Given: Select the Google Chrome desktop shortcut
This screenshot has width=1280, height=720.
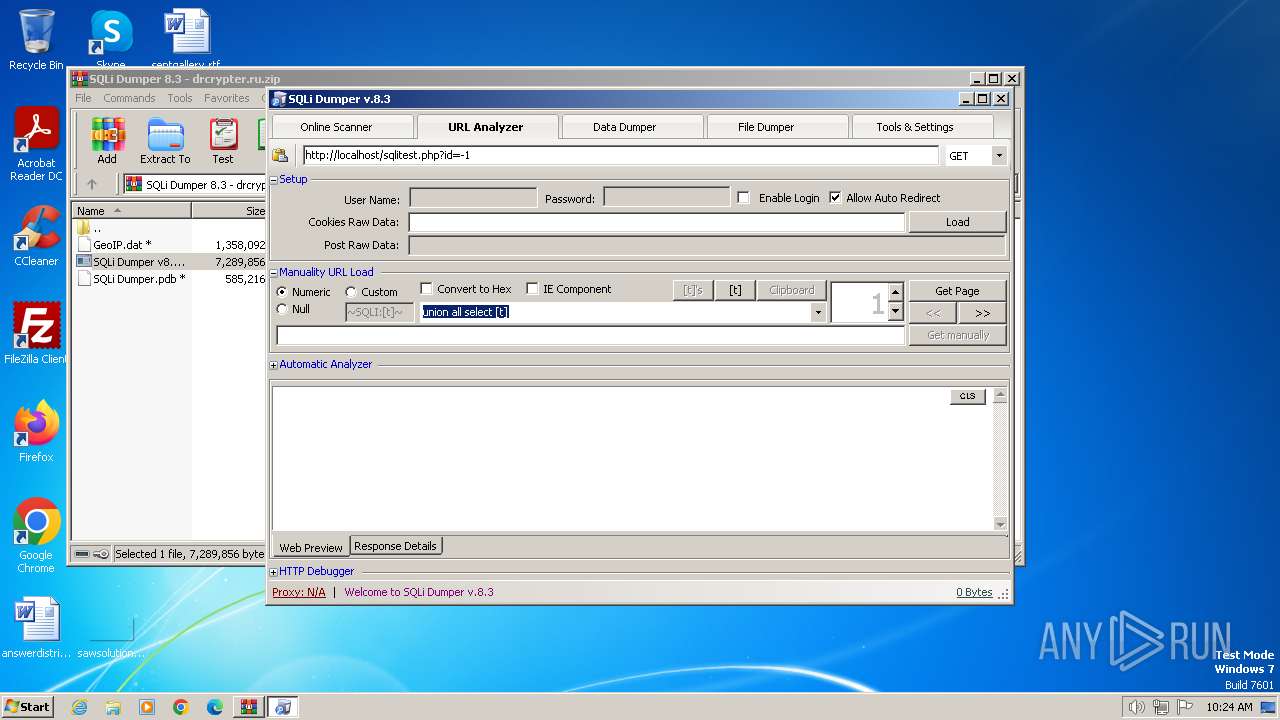Looking at the screenshot, I should point(36,536).
